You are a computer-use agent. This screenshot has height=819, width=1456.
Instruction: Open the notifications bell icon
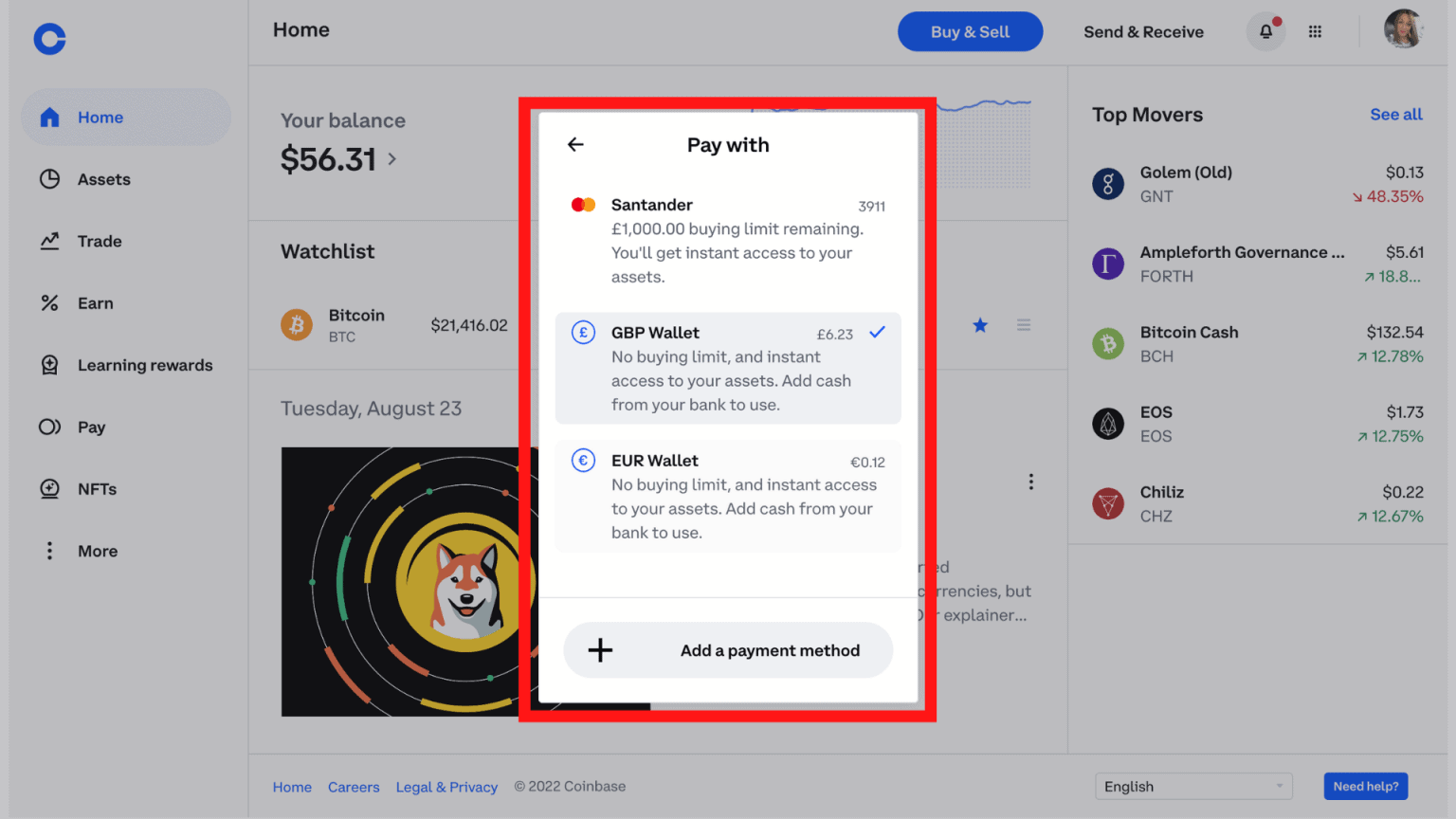point(1265,31)
